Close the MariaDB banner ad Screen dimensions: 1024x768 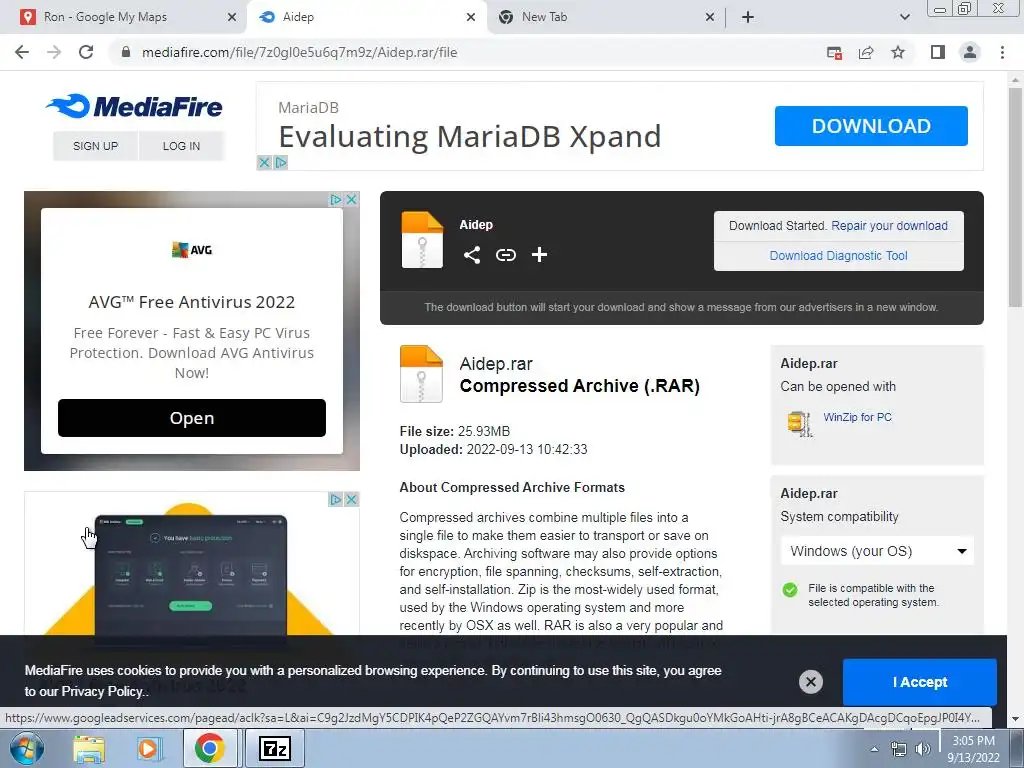point(264,162)
